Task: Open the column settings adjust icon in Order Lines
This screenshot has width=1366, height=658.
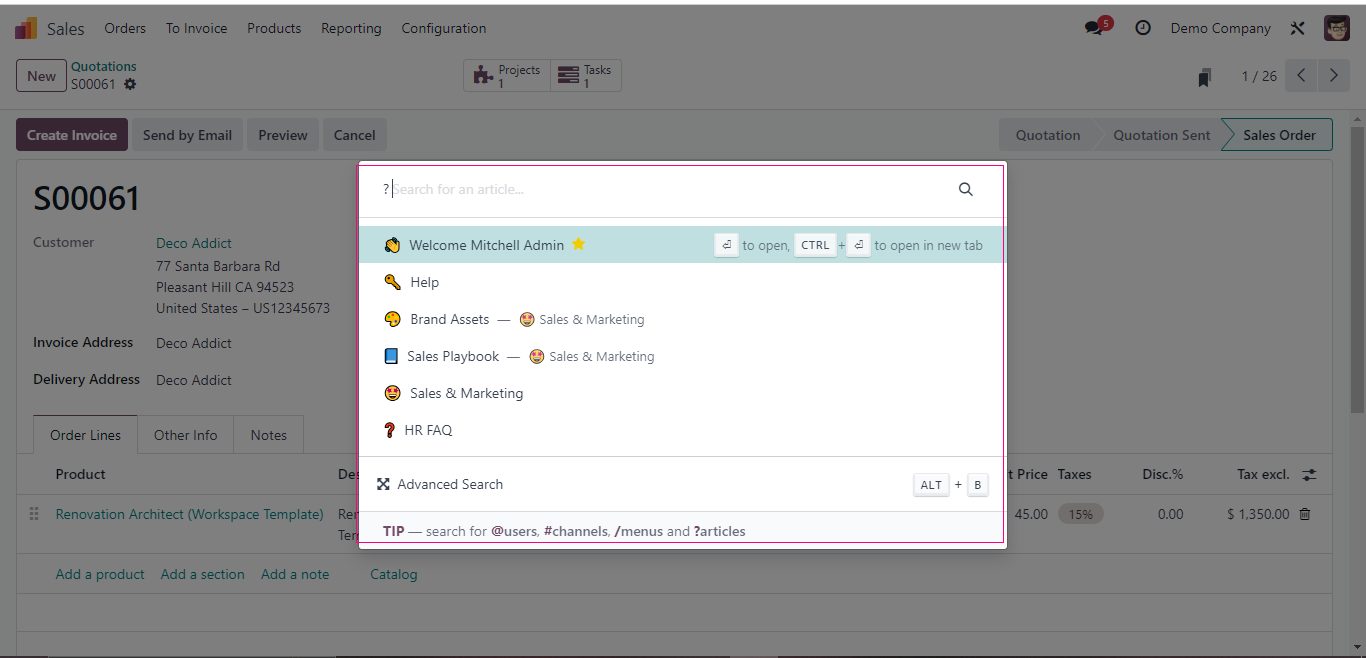Action: pyautogui.click(x=1310, y=474)
